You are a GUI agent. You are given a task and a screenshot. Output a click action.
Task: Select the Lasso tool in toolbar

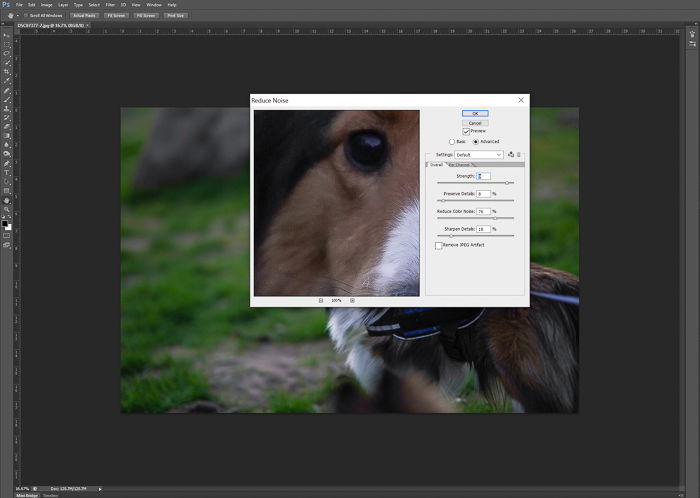7,53
